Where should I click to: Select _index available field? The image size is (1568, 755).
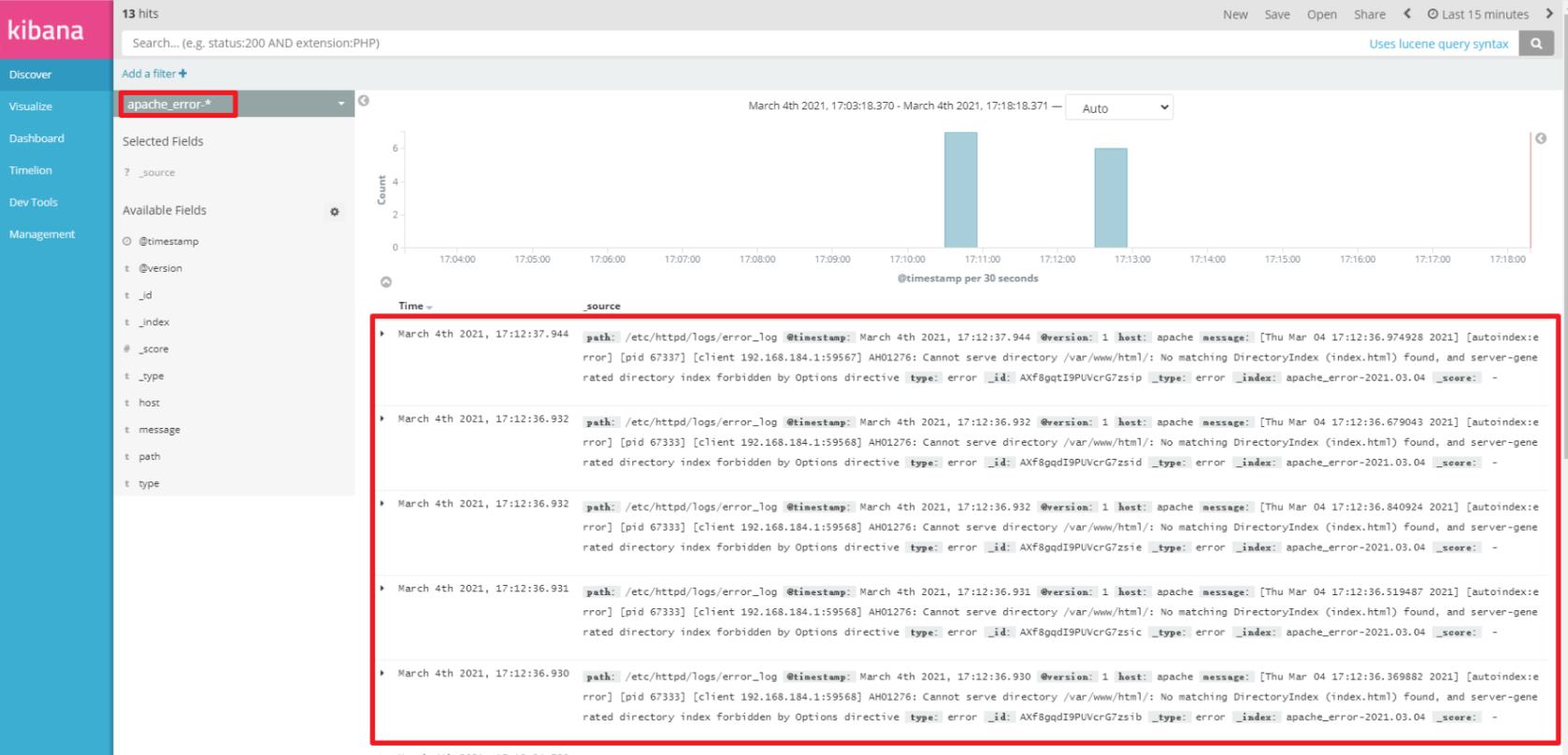tap(154, 322)
